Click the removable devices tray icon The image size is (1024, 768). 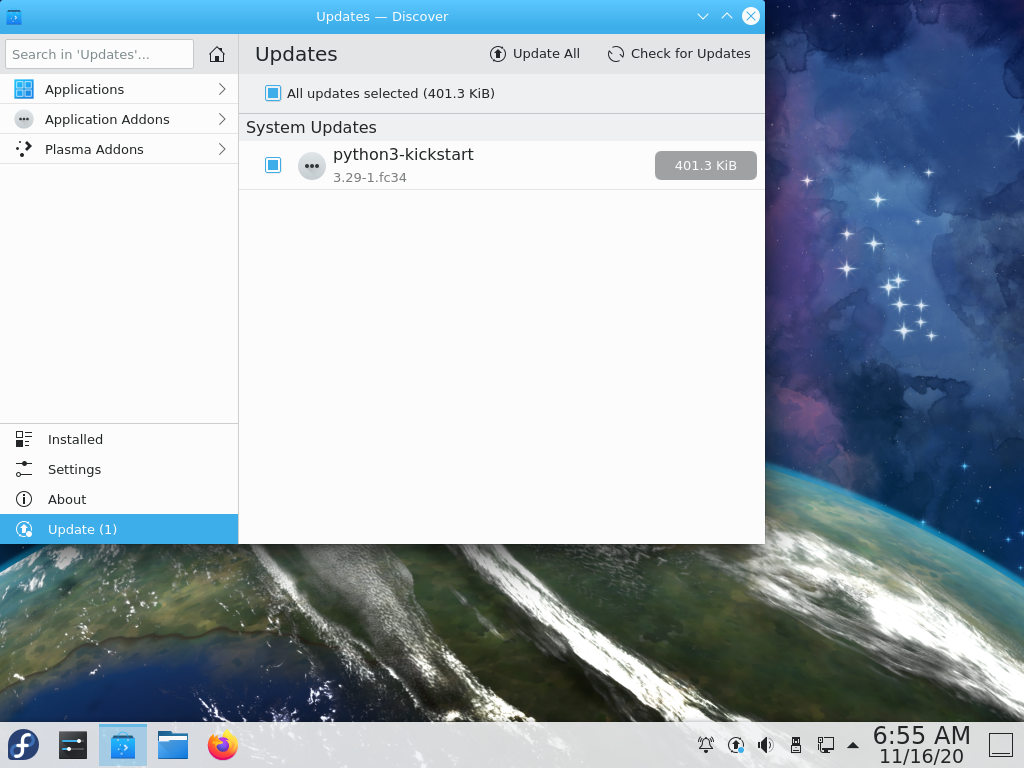point(795,744)
